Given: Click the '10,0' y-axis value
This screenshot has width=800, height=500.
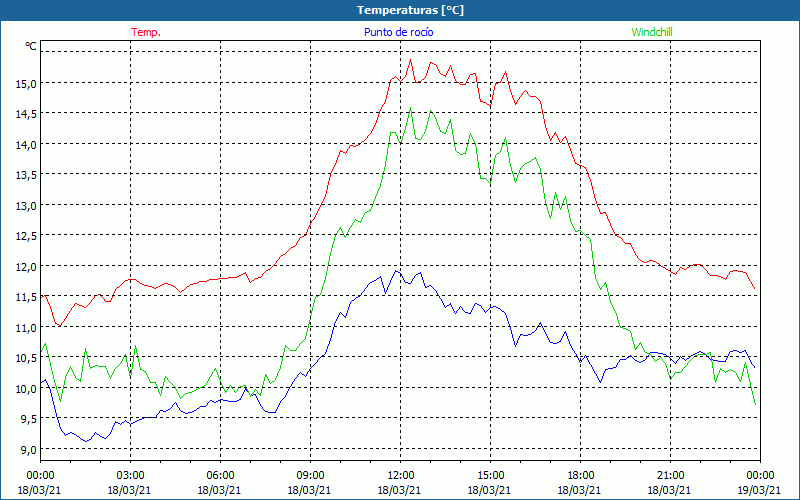Looking at the screenshot, I should coord(26,389).
